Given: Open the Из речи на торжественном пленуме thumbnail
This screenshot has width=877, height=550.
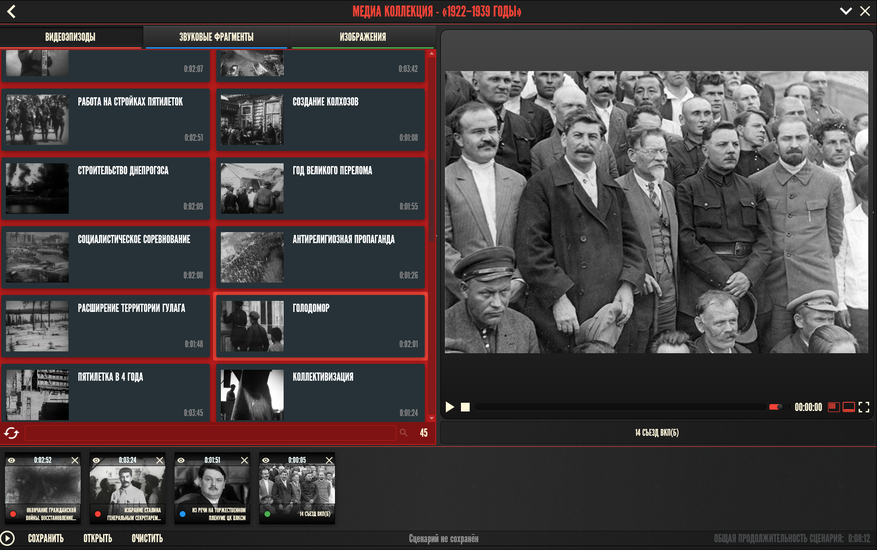Looking at the screenshot, I should [x=212, y=486].
